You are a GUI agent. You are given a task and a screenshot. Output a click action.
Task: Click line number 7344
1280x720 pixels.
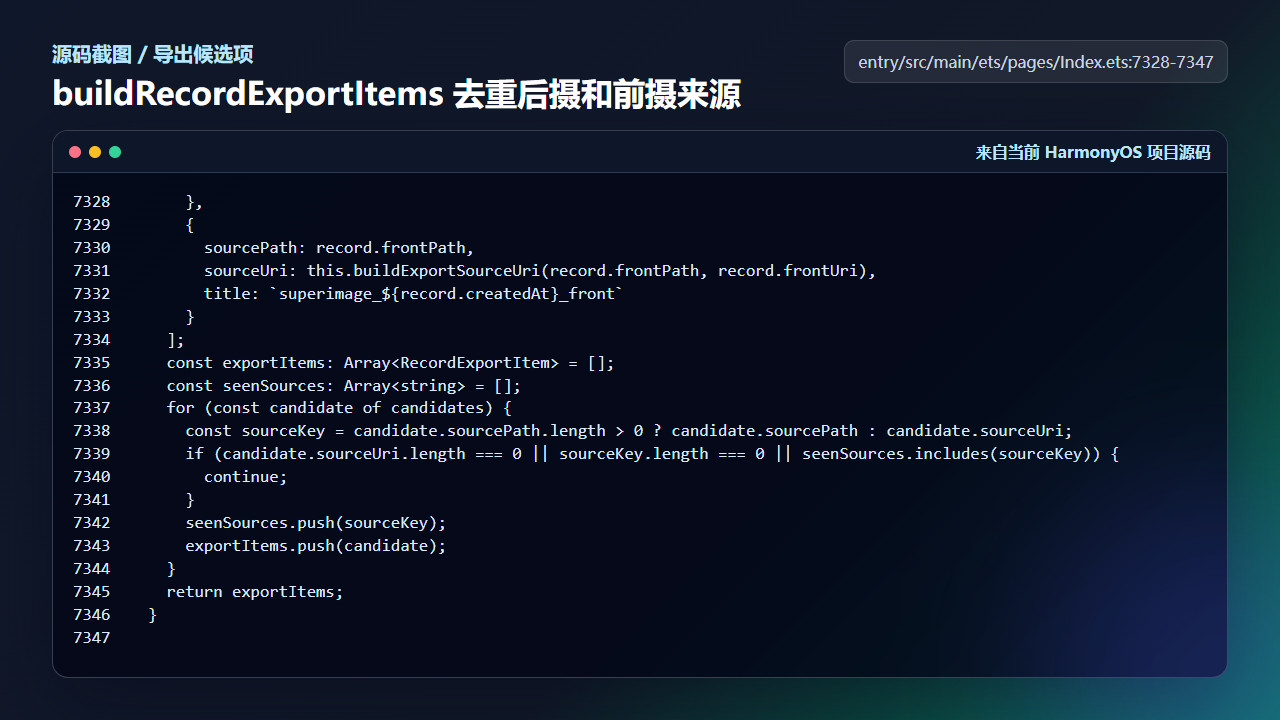pos(92,570)
